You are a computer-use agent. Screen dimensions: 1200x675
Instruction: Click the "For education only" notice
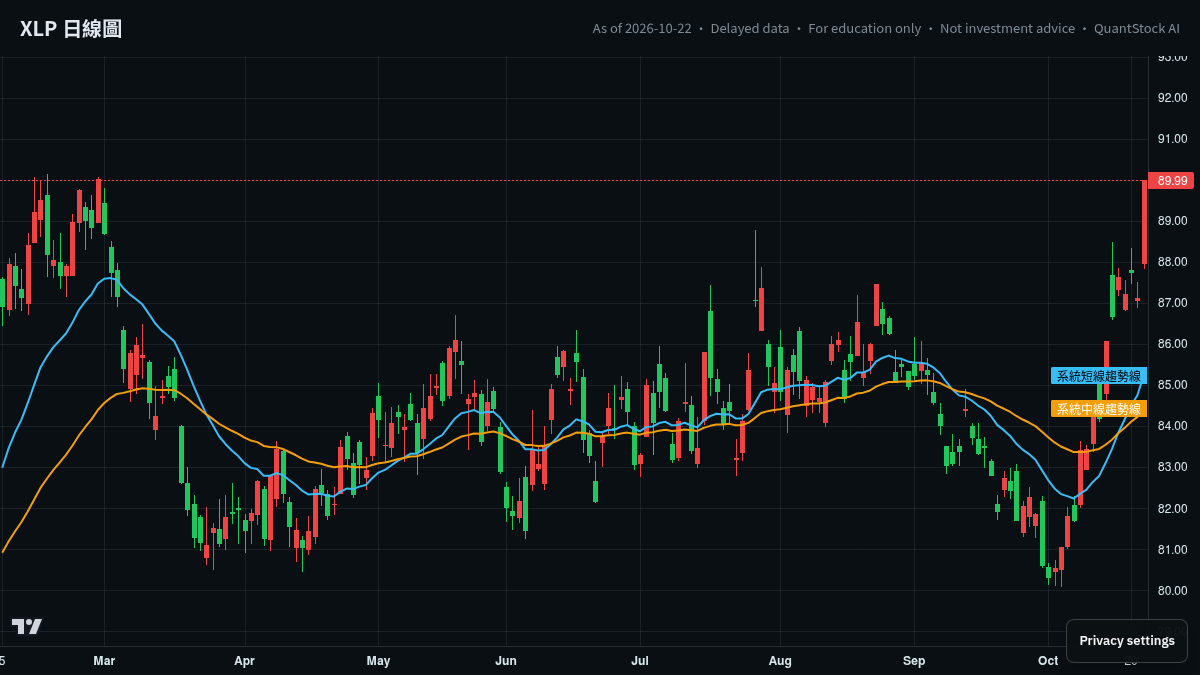pyautogui.click(x=865, y=29)
